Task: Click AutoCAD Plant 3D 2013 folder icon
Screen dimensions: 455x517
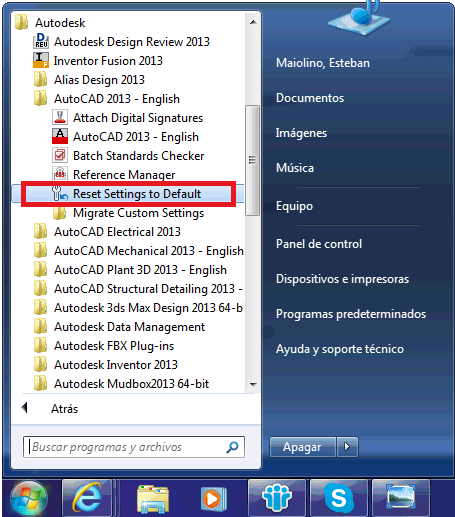Action: [x=40, y=270]
